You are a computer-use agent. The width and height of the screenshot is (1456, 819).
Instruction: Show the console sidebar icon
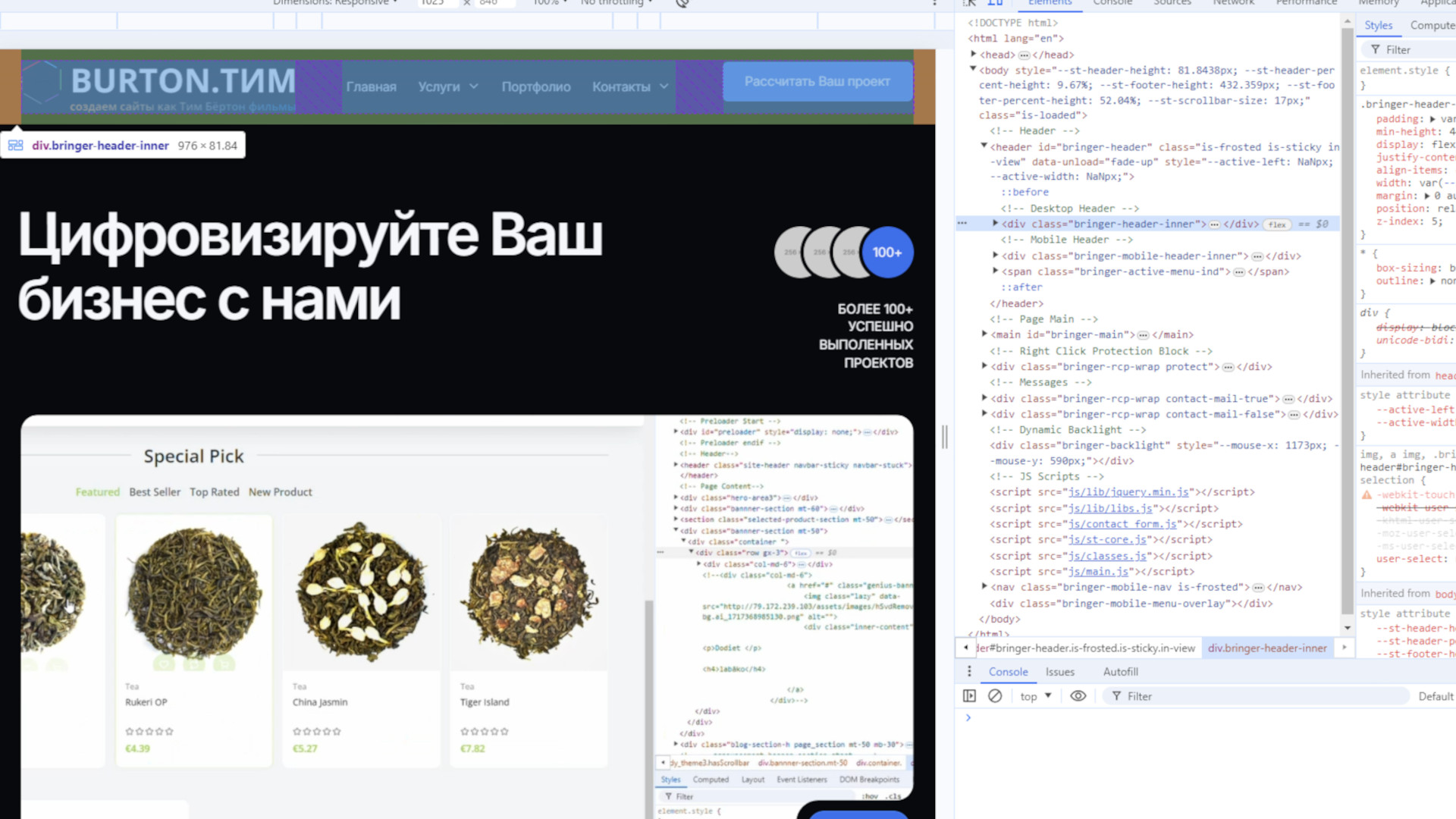[x=969, y=696]
